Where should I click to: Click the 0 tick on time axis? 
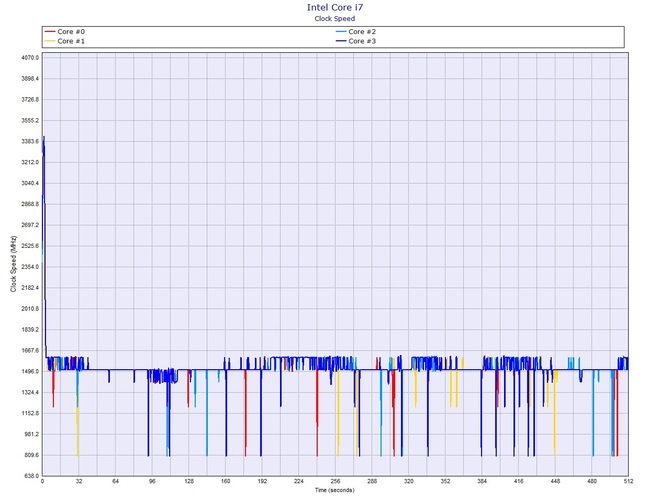point(42,481)
